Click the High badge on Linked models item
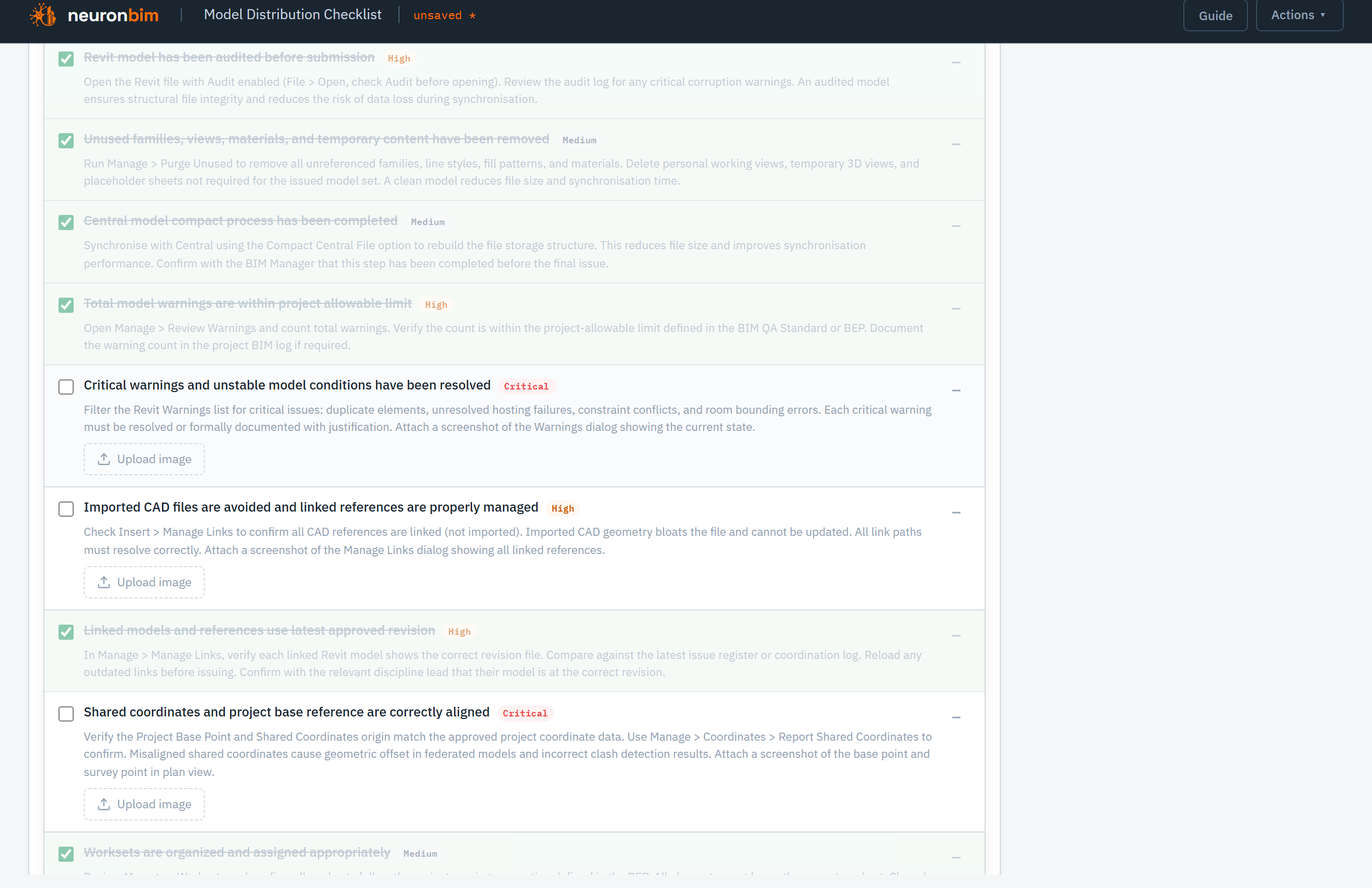The width and height of the screenshot is (1372, 888). pos(460,632)
